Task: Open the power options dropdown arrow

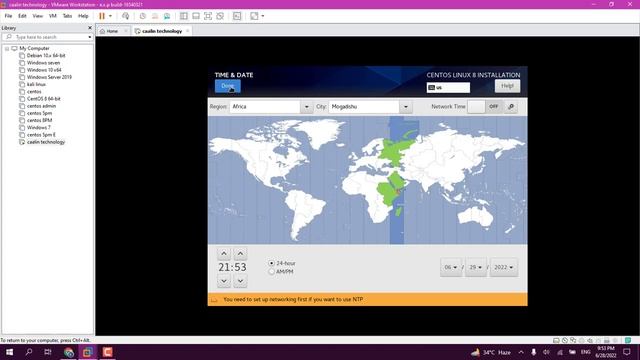Action: point(110,16)
